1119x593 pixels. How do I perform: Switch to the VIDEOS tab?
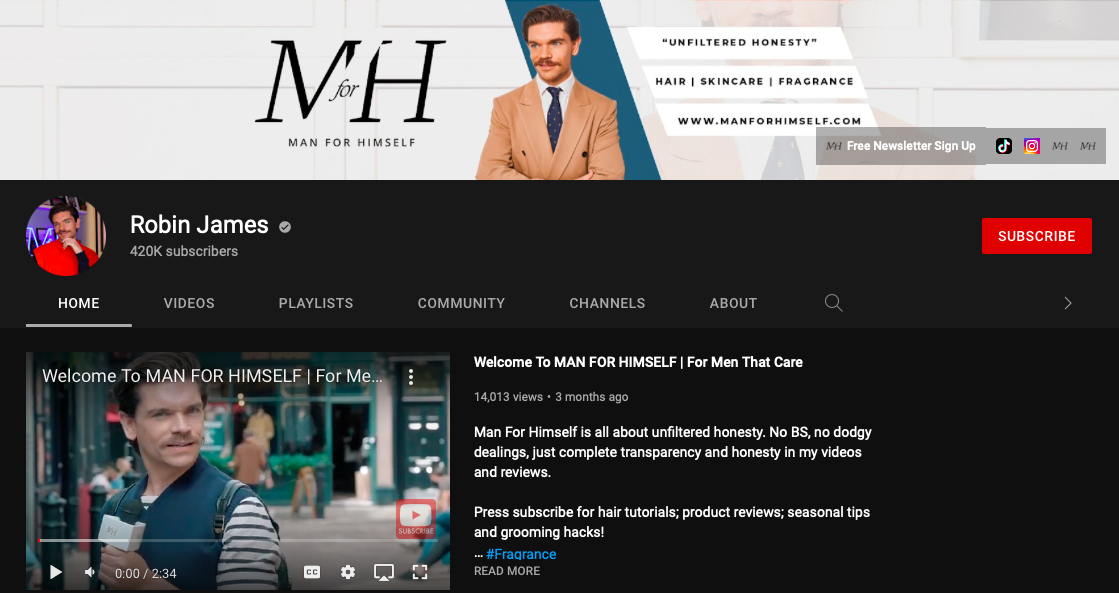click(189, 303)
